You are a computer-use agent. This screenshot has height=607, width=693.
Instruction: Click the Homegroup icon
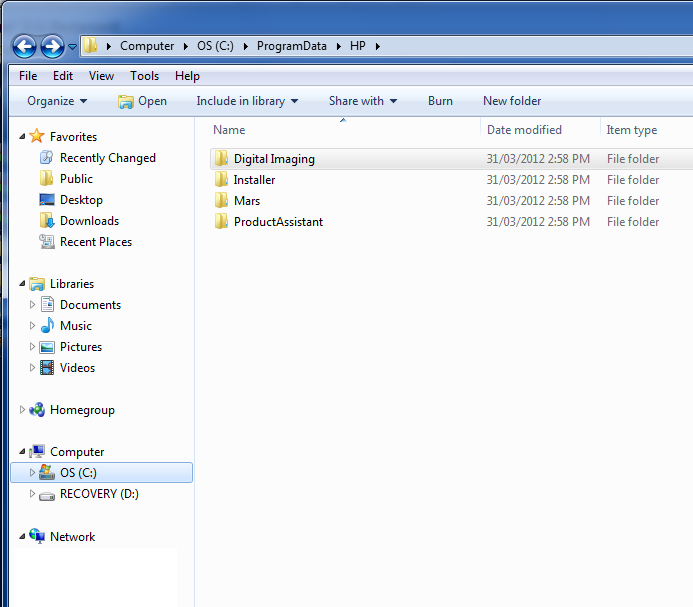pos(37,410)
